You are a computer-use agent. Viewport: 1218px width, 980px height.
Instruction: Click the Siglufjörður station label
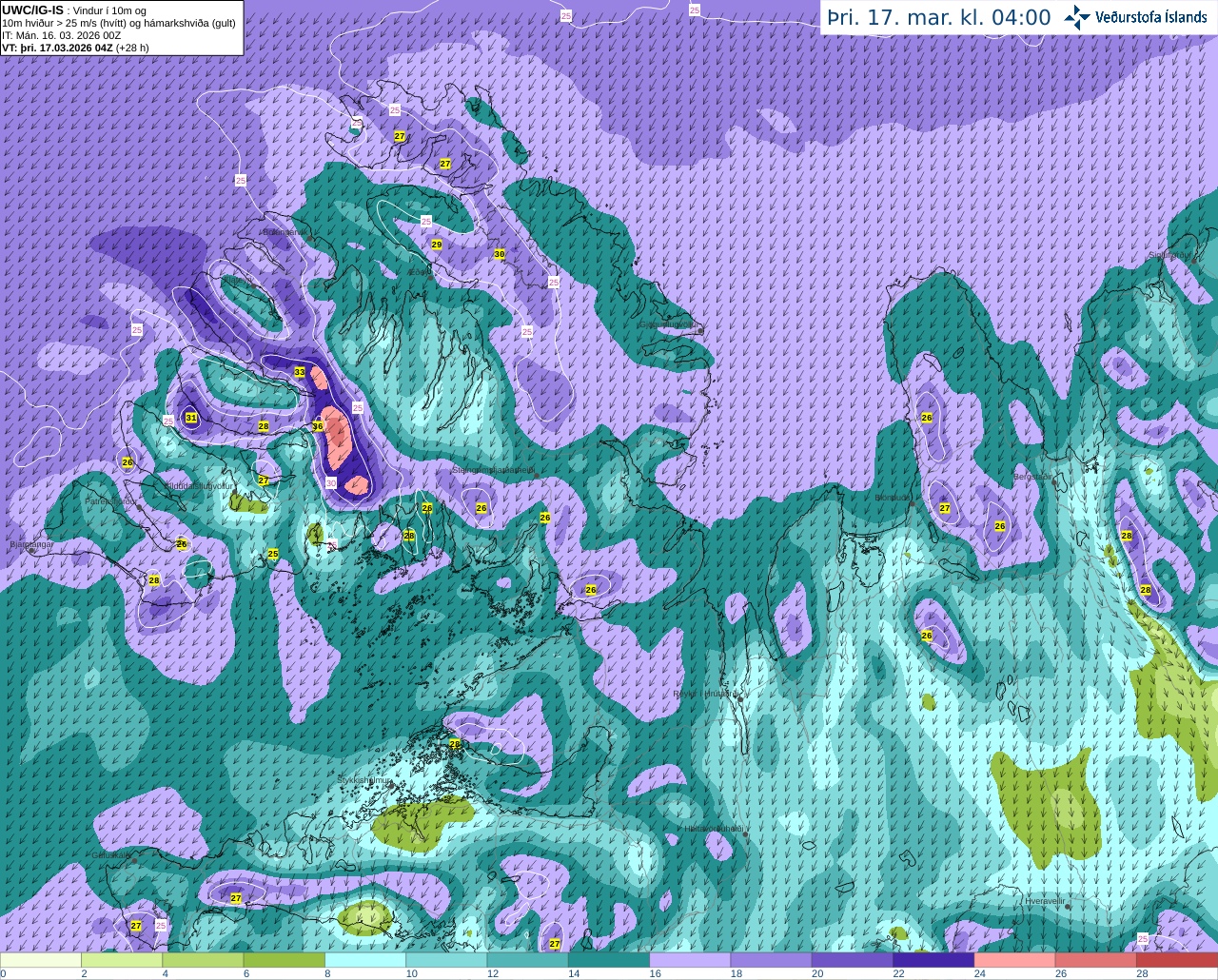[x=1169, y=255]
